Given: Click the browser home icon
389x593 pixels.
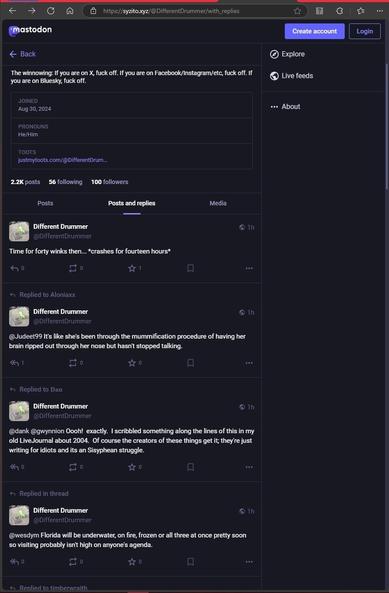Looking at the screenshot, I should tap(70, 11).
